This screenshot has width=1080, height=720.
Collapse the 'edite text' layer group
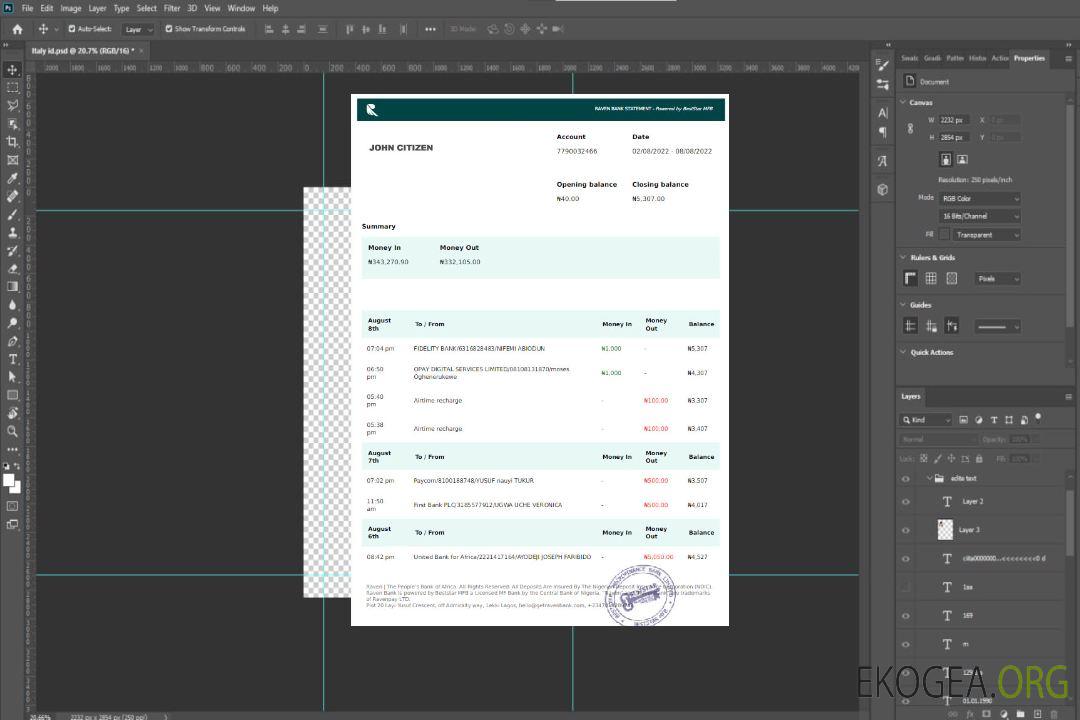(929, 478)
